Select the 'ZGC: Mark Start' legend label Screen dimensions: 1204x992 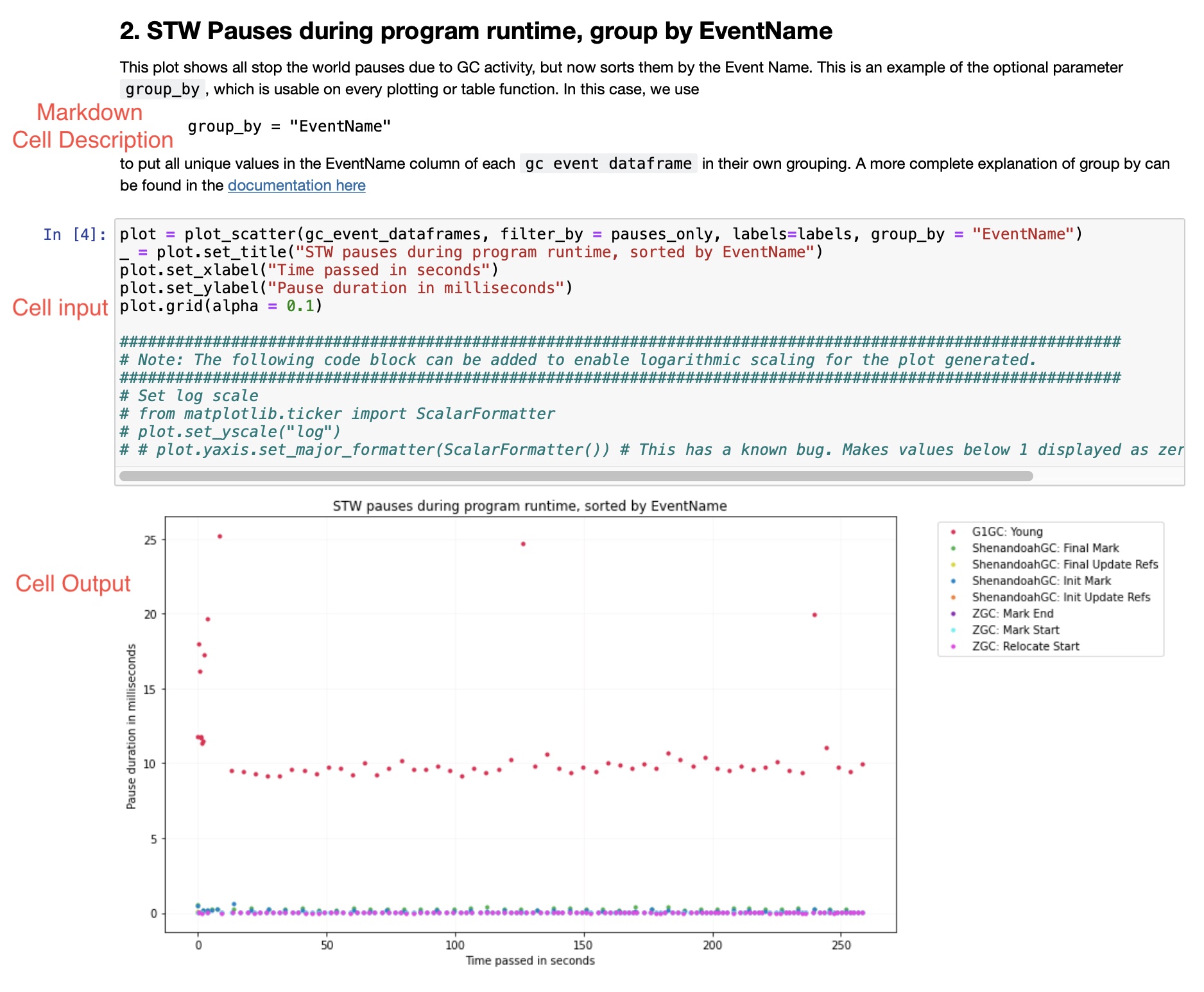click(x=1015, y=630)
